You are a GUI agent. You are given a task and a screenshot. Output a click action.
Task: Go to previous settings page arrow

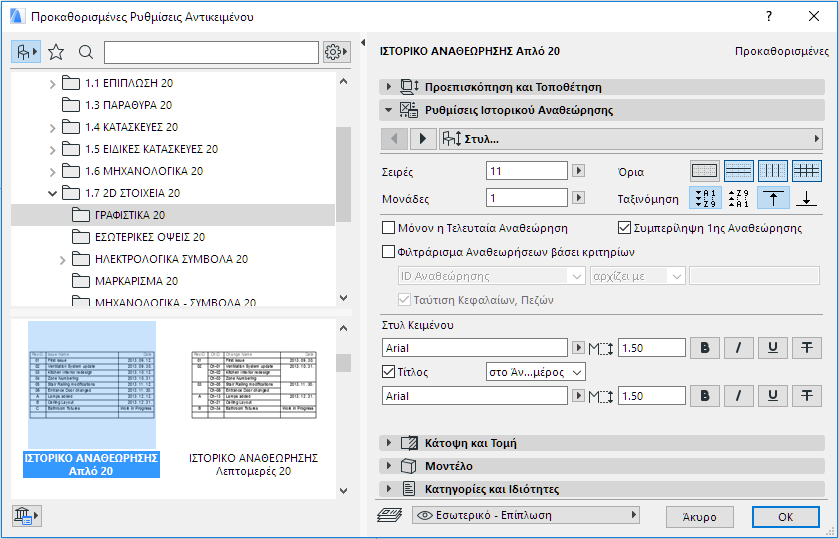[394, 139]
